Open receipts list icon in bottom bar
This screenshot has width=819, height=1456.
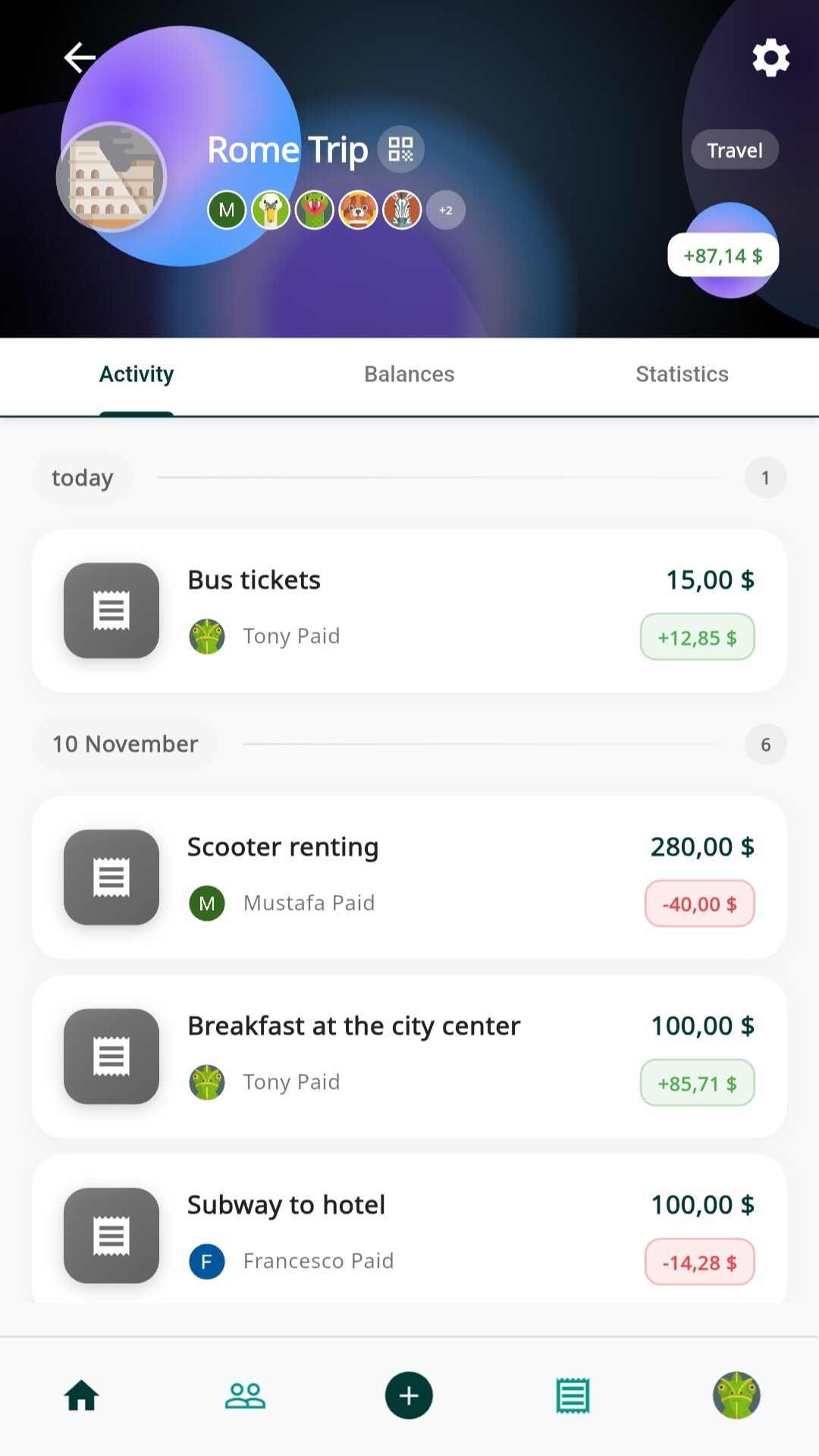[x=573, y=1395]
